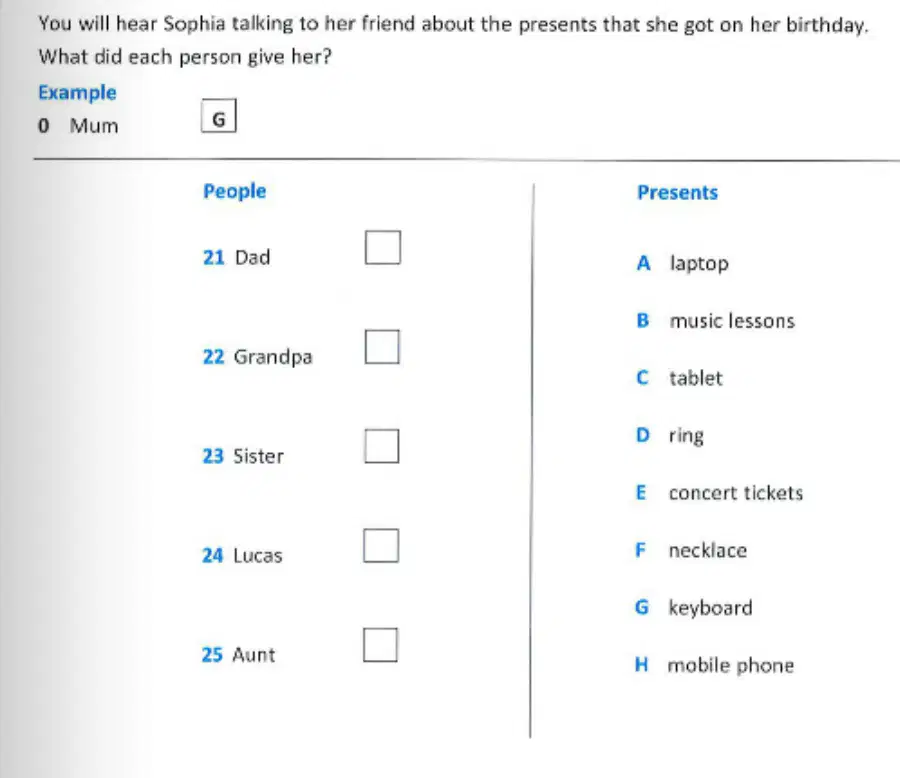Click the answer box next to Dad
900x778 pixels.
(x=383, y=247)
